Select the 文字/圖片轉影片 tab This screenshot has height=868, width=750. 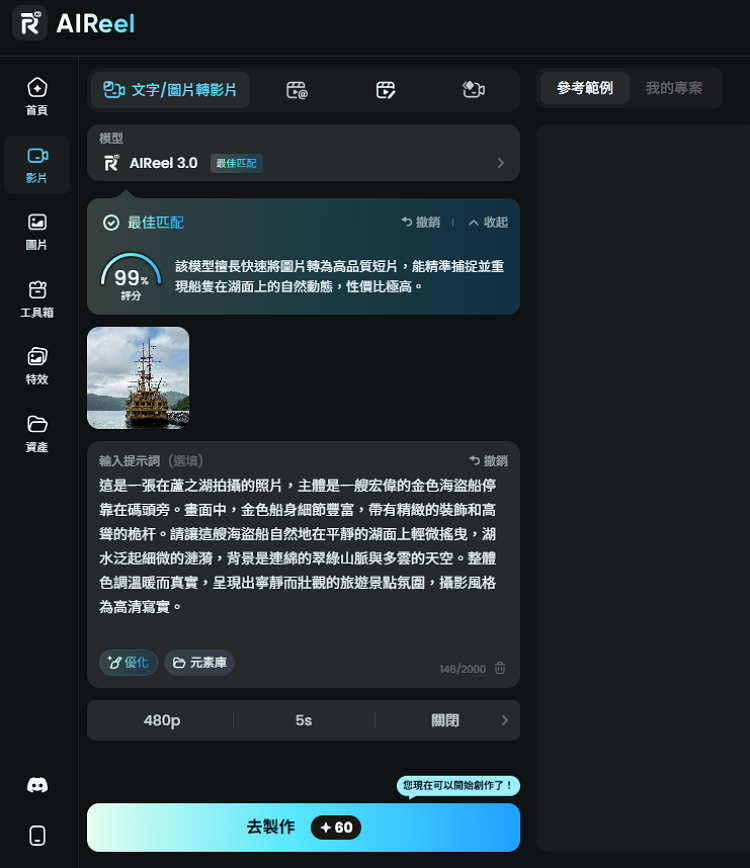pos(170,90)
